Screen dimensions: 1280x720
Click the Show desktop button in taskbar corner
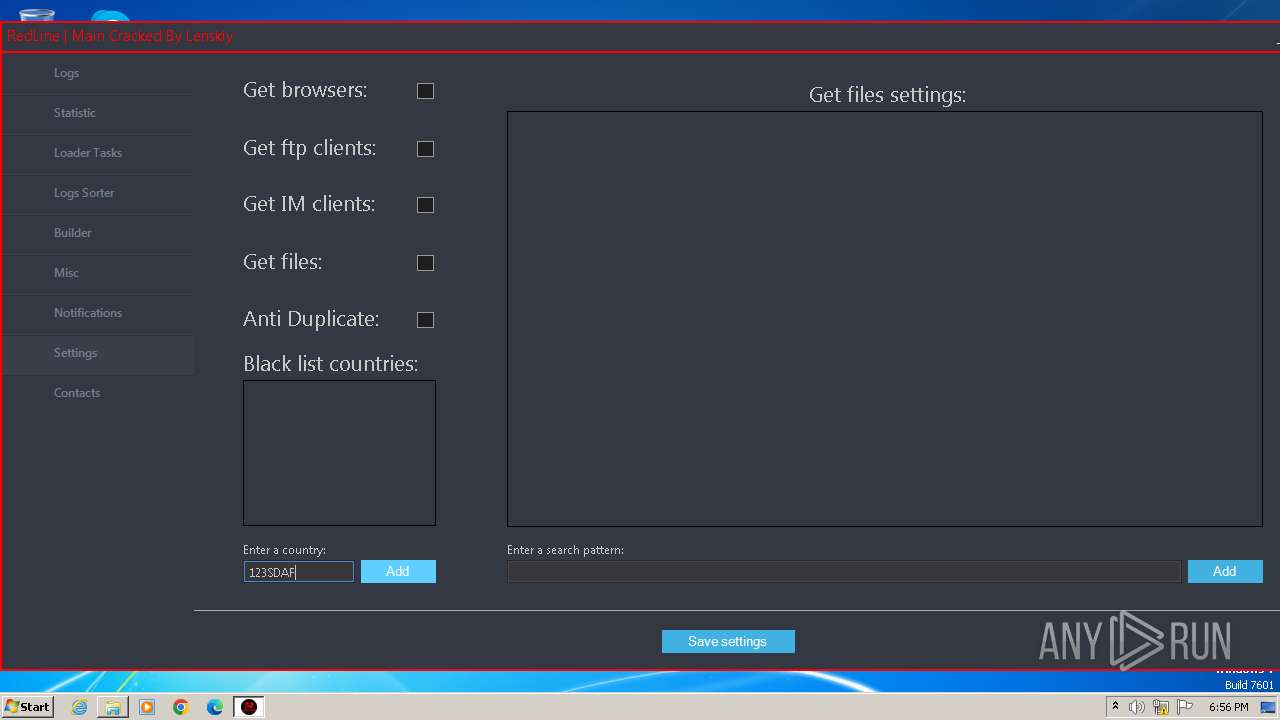point(1269,707)
